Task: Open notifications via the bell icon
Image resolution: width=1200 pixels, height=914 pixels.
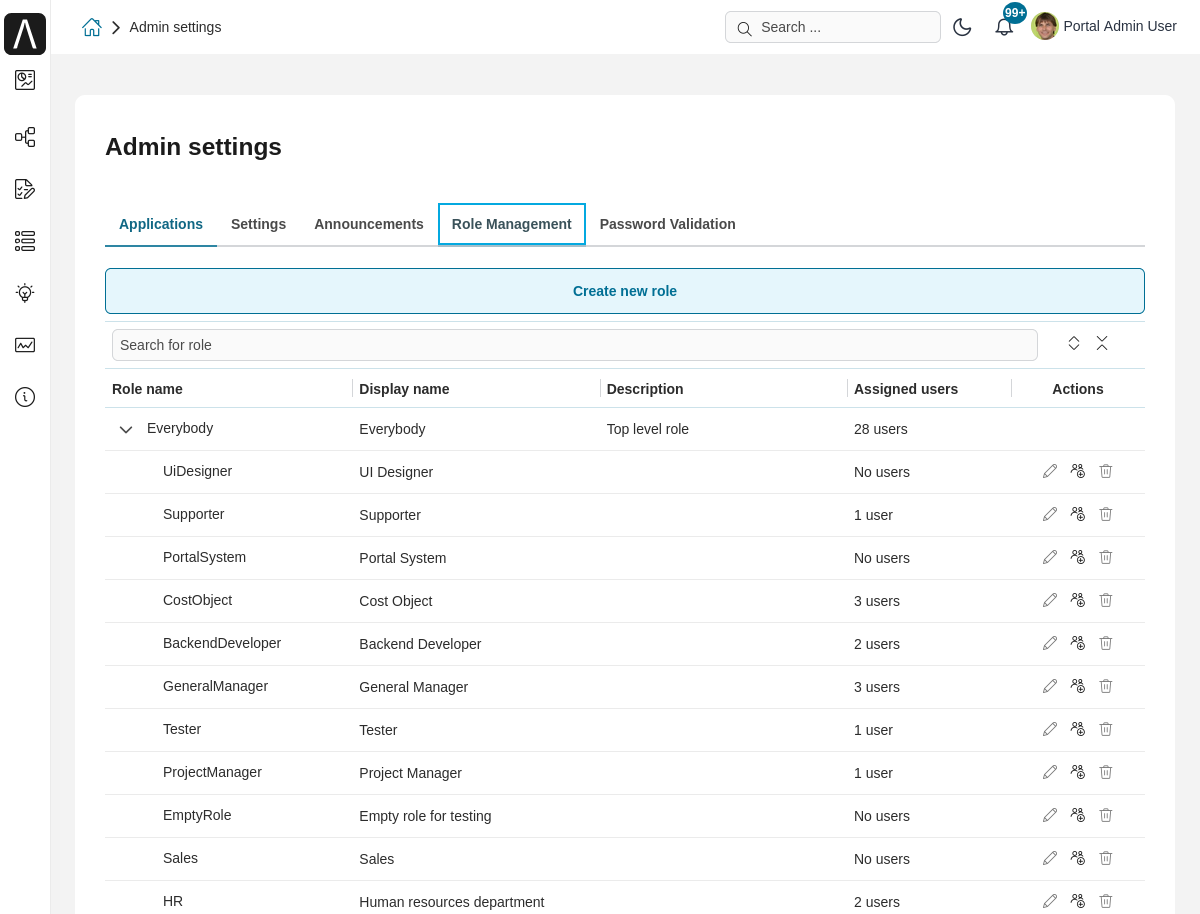Action: tap(1004, 27)
